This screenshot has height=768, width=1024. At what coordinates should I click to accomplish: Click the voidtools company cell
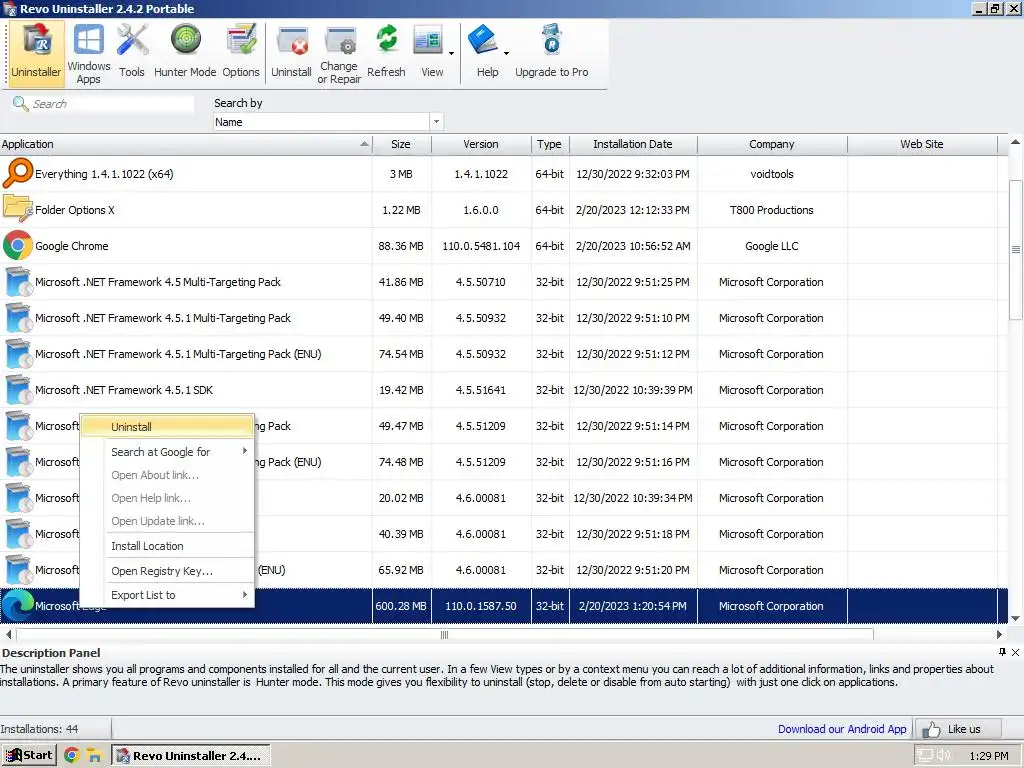click(771, 174)
